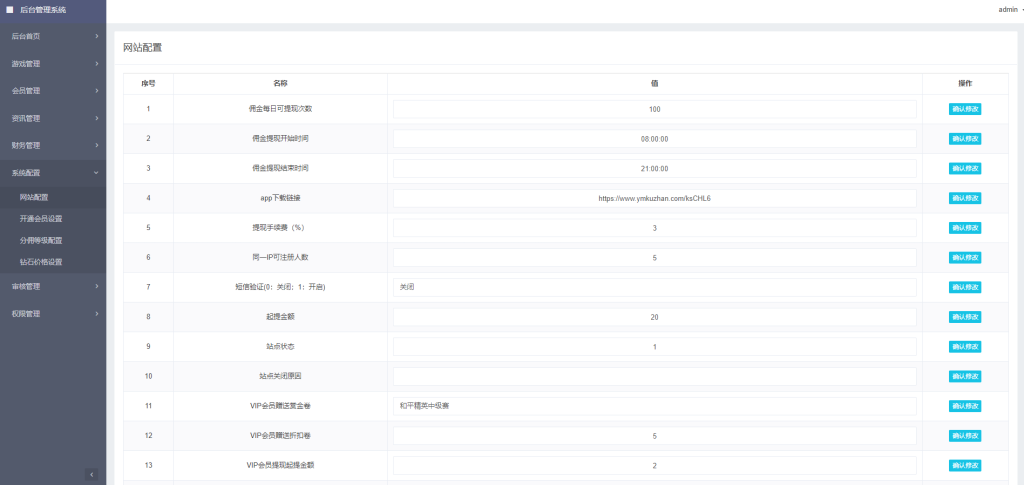The width and height of the screenshot is (1024, 485).
Task: Click 确认修改 for VIP会员赠送折扣卷 row
Action: click(964, 436)
